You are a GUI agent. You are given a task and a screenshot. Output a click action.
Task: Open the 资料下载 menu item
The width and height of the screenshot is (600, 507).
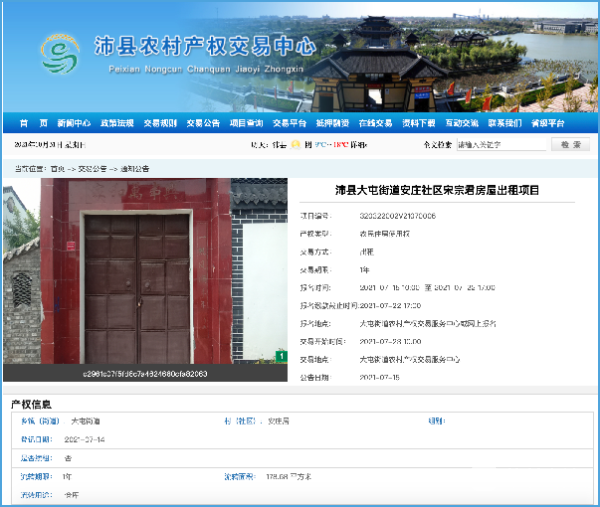tap(419, 123)
